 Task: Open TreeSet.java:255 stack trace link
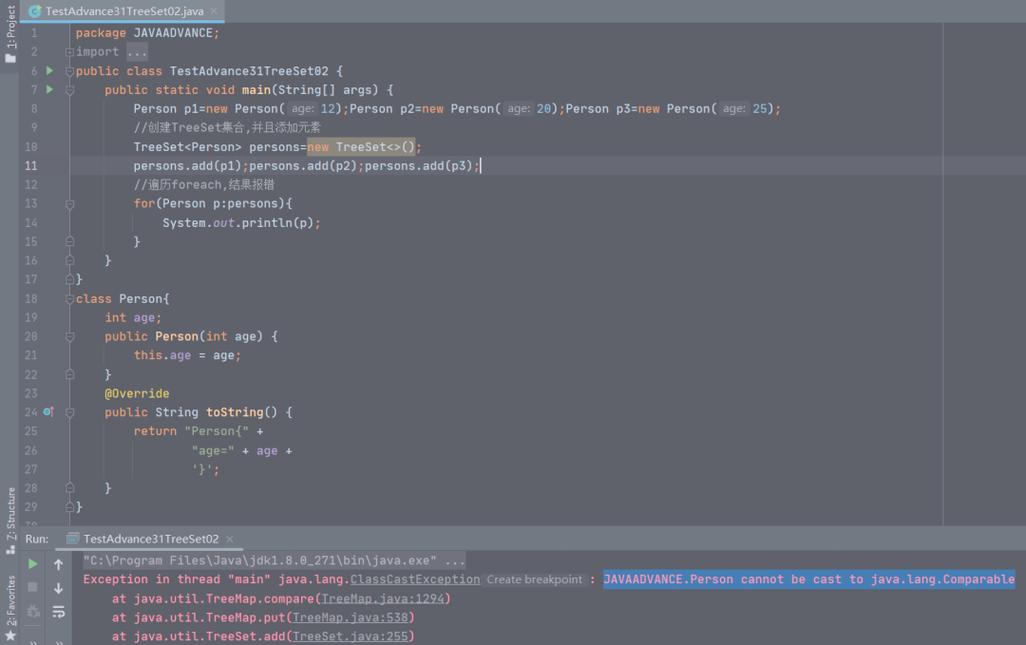click(350, 636)
